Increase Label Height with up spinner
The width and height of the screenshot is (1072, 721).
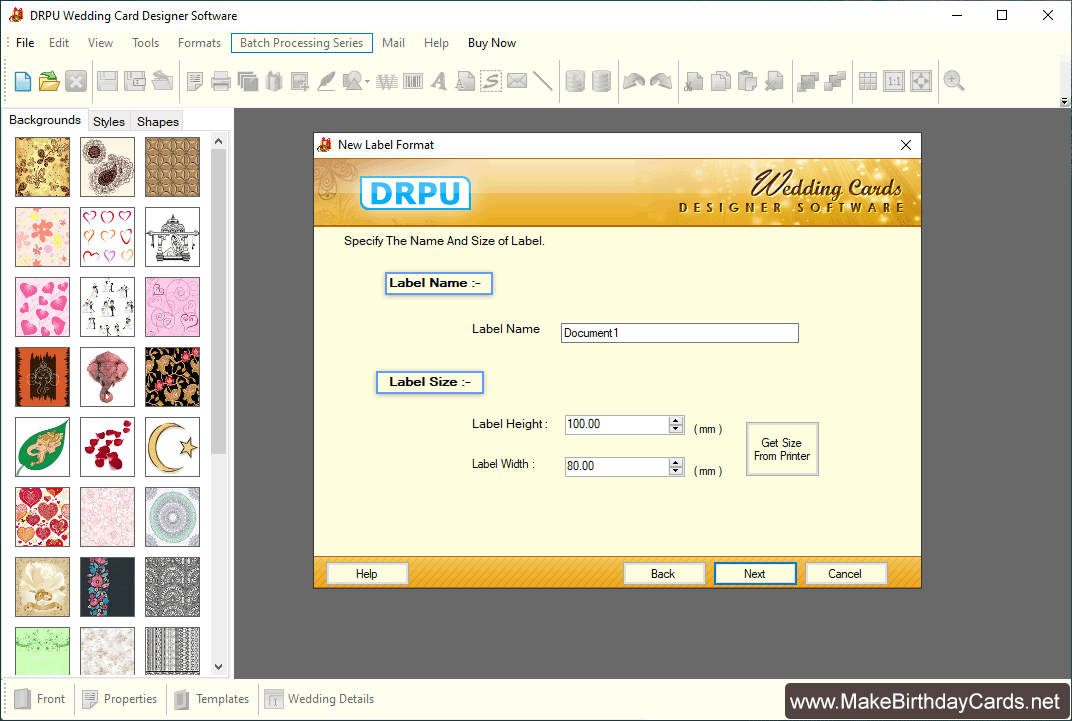point(676,420)
